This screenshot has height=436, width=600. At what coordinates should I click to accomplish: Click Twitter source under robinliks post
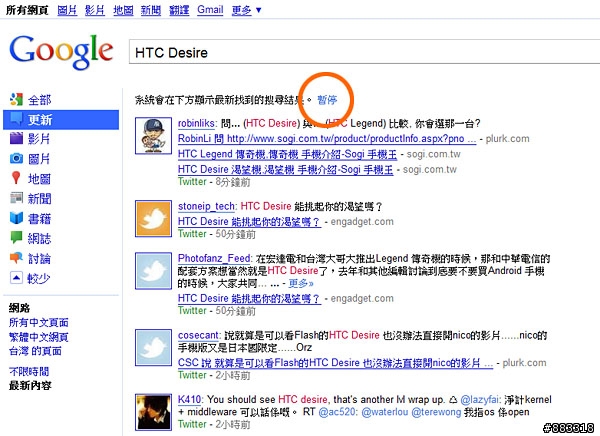coord(192,181)
